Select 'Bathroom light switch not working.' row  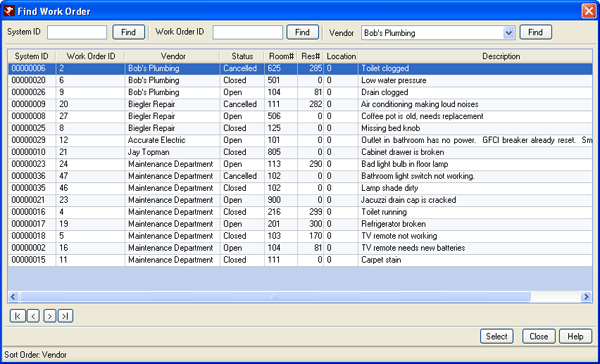click(x=300, y=176)
